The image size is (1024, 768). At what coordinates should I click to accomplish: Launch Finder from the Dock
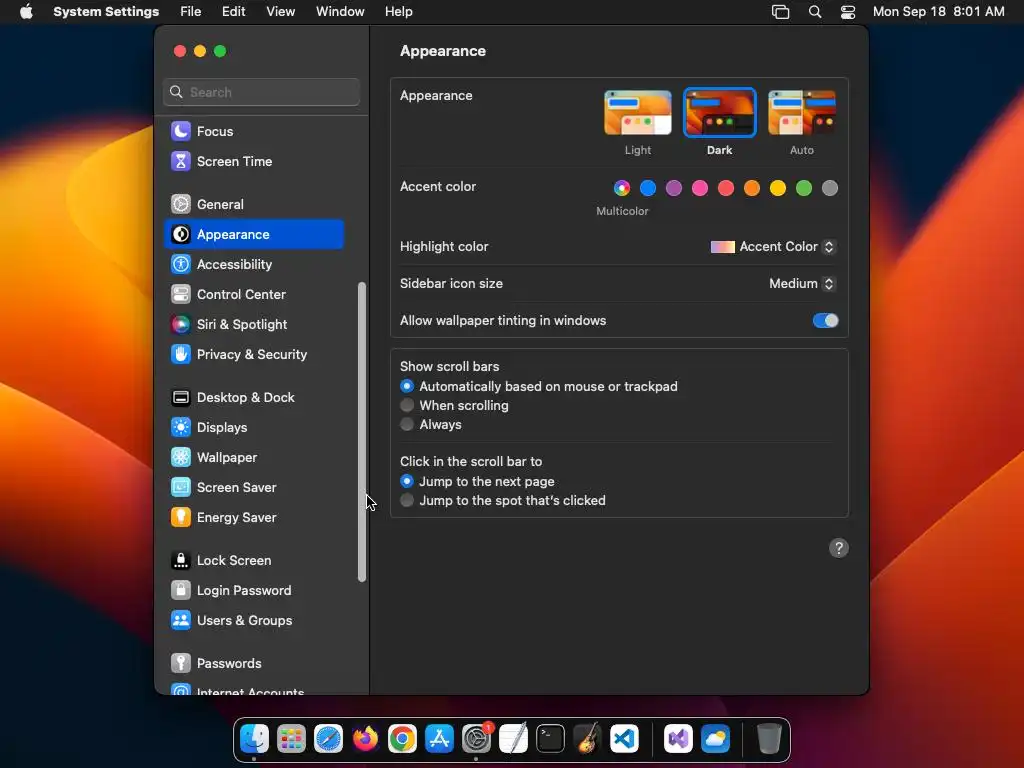254,739
